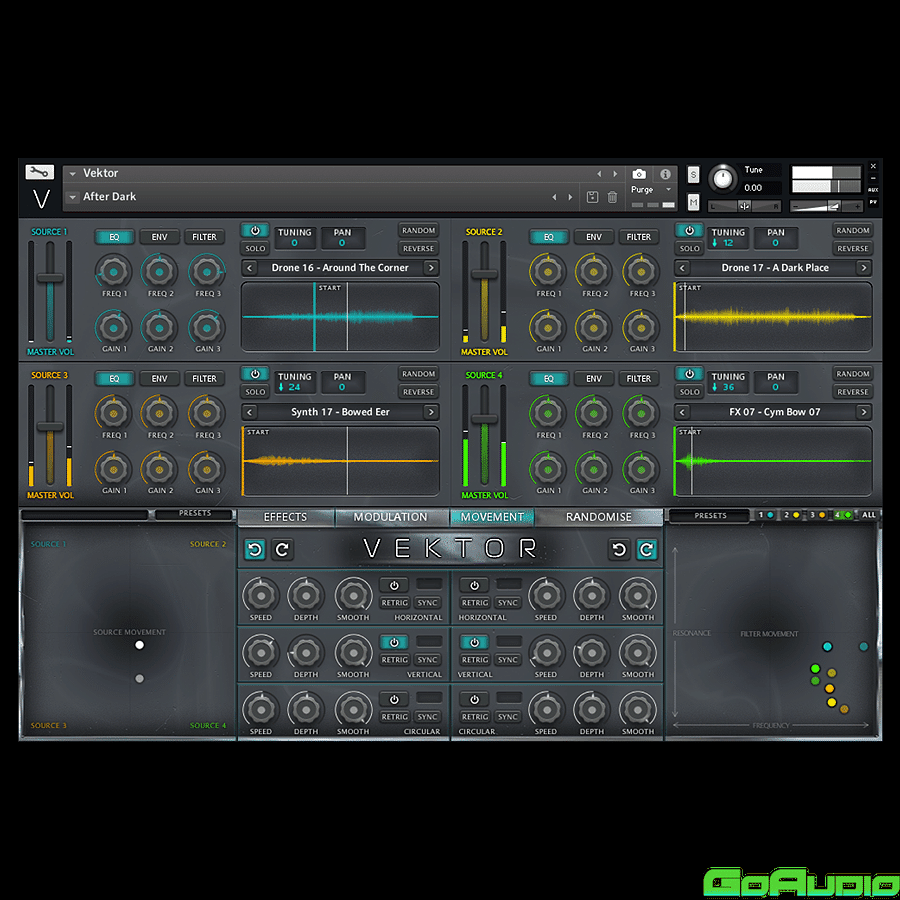The width and height of the screenshot is (900, 900).
Task: Open sample list Synth 17 - Bowed Eer
Action: (340, 412)
